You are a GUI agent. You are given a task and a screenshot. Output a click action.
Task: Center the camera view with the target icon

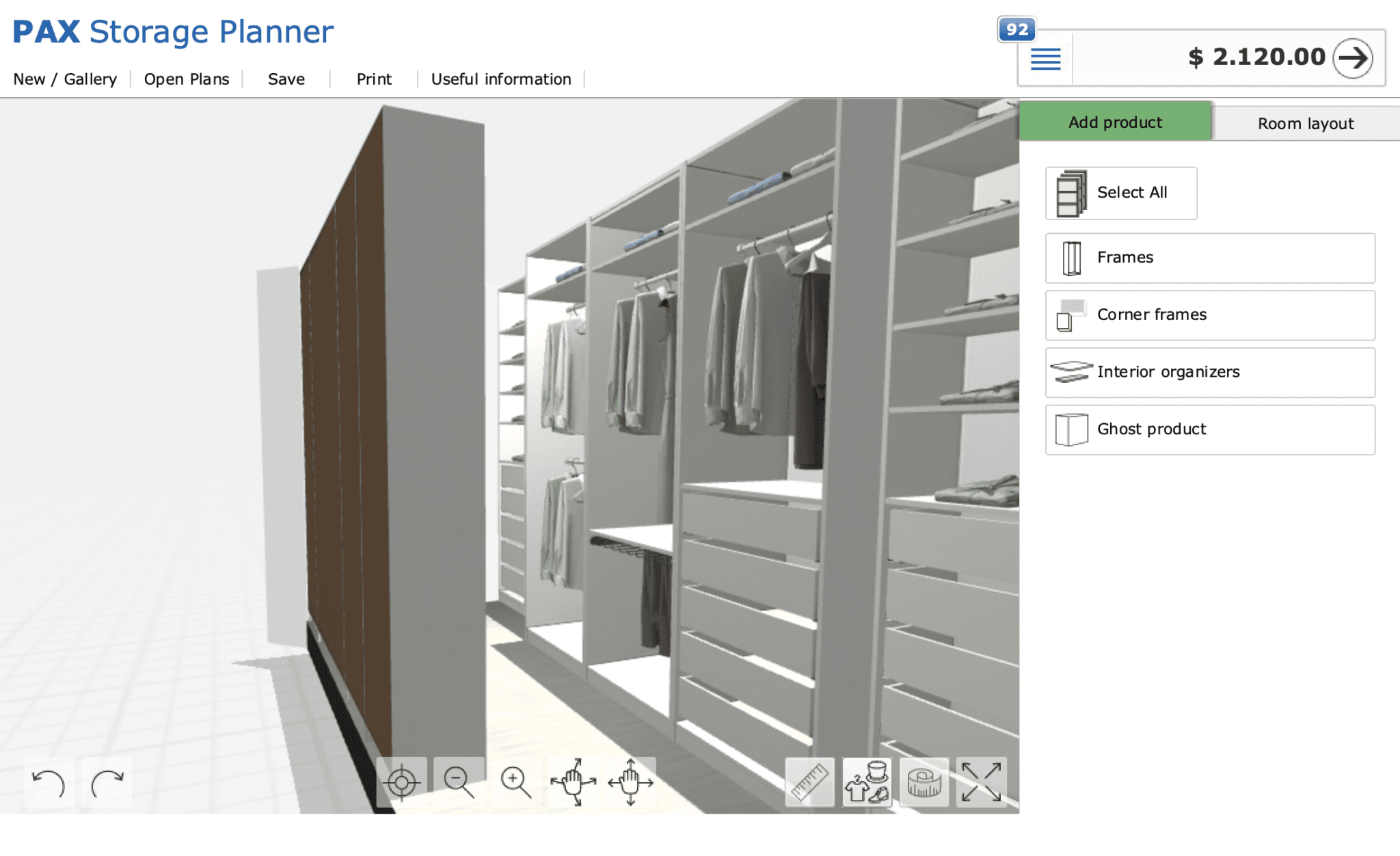click(x=402, y=781)
